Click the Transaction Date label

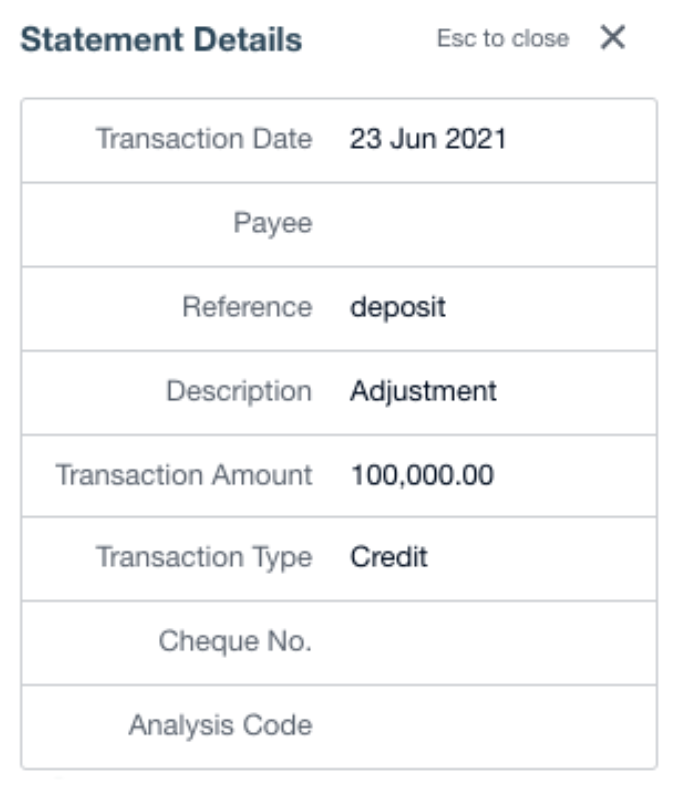[203, 139]
